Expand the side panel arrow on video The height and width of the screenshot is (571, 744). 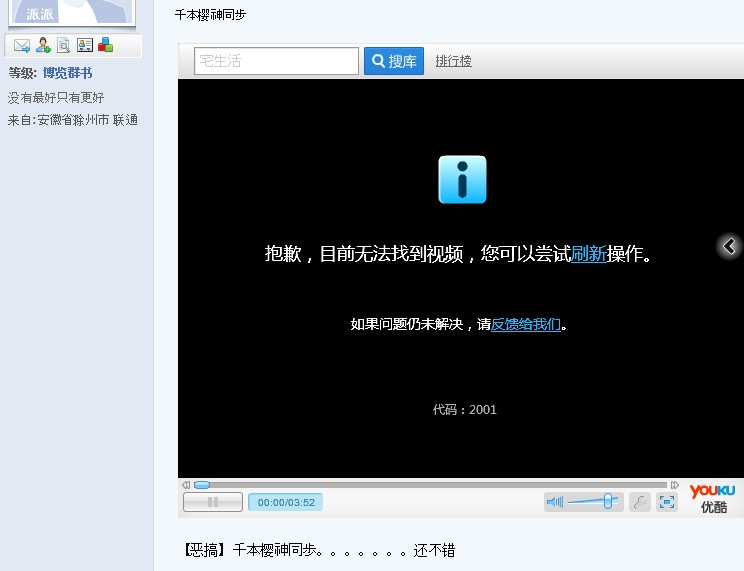tap(729, 246)
